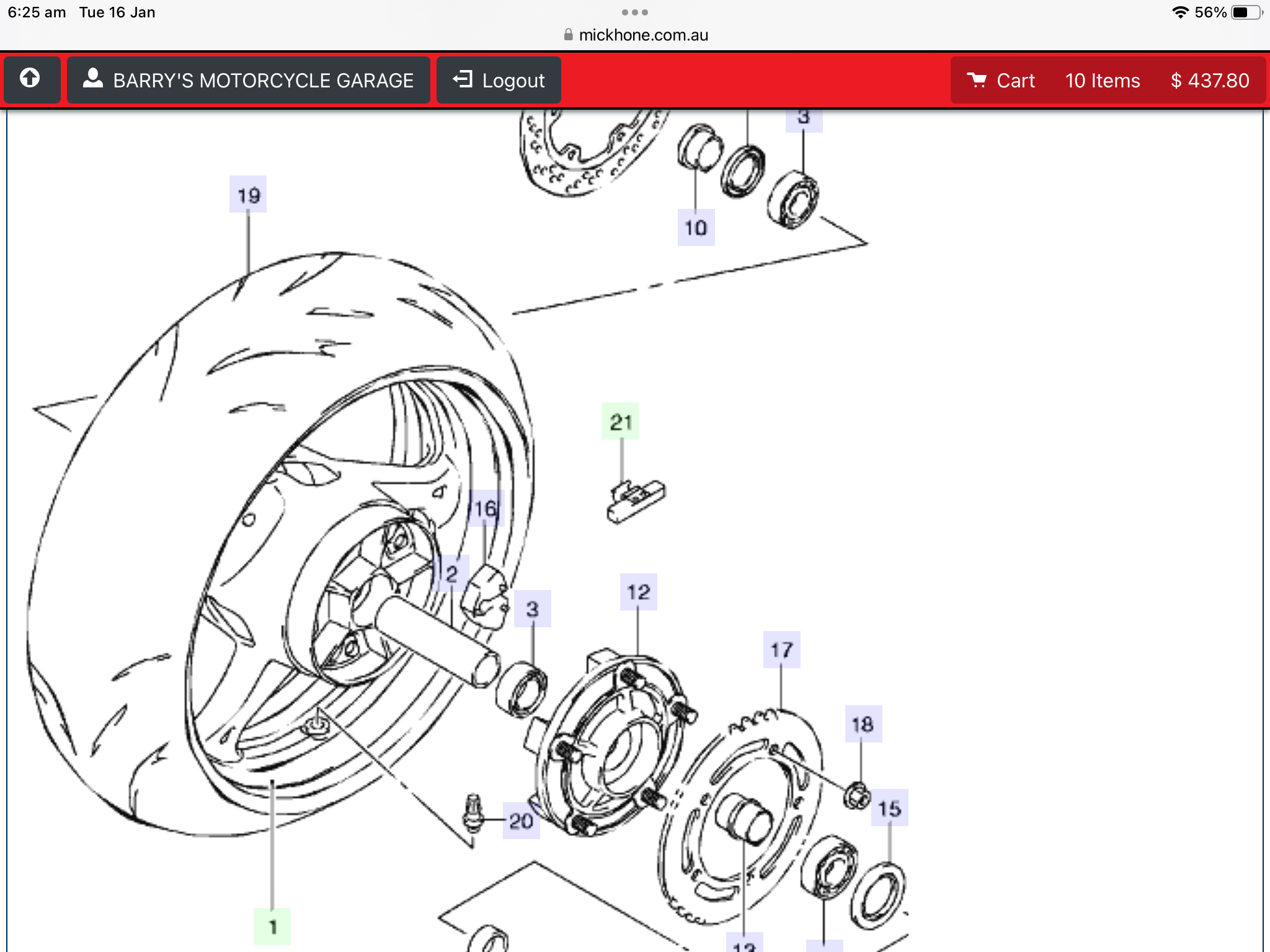Select part number 10 label
Viewport: 1270px width, 952px height.
tap(696, 227)
